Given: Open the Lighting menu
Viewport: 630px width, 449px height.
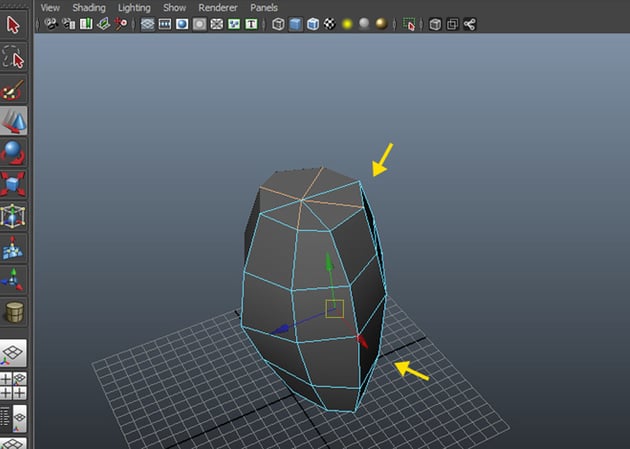Looking at the screenshot, I should (x=134, y=7).
